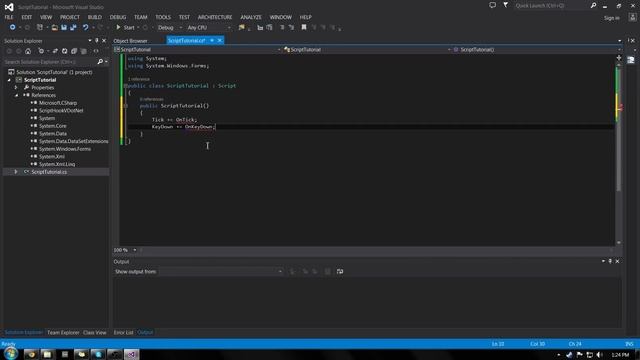Open the FILE menu
Image resolution: width=640 pixels, height=360 pixels.
(9, 17)
